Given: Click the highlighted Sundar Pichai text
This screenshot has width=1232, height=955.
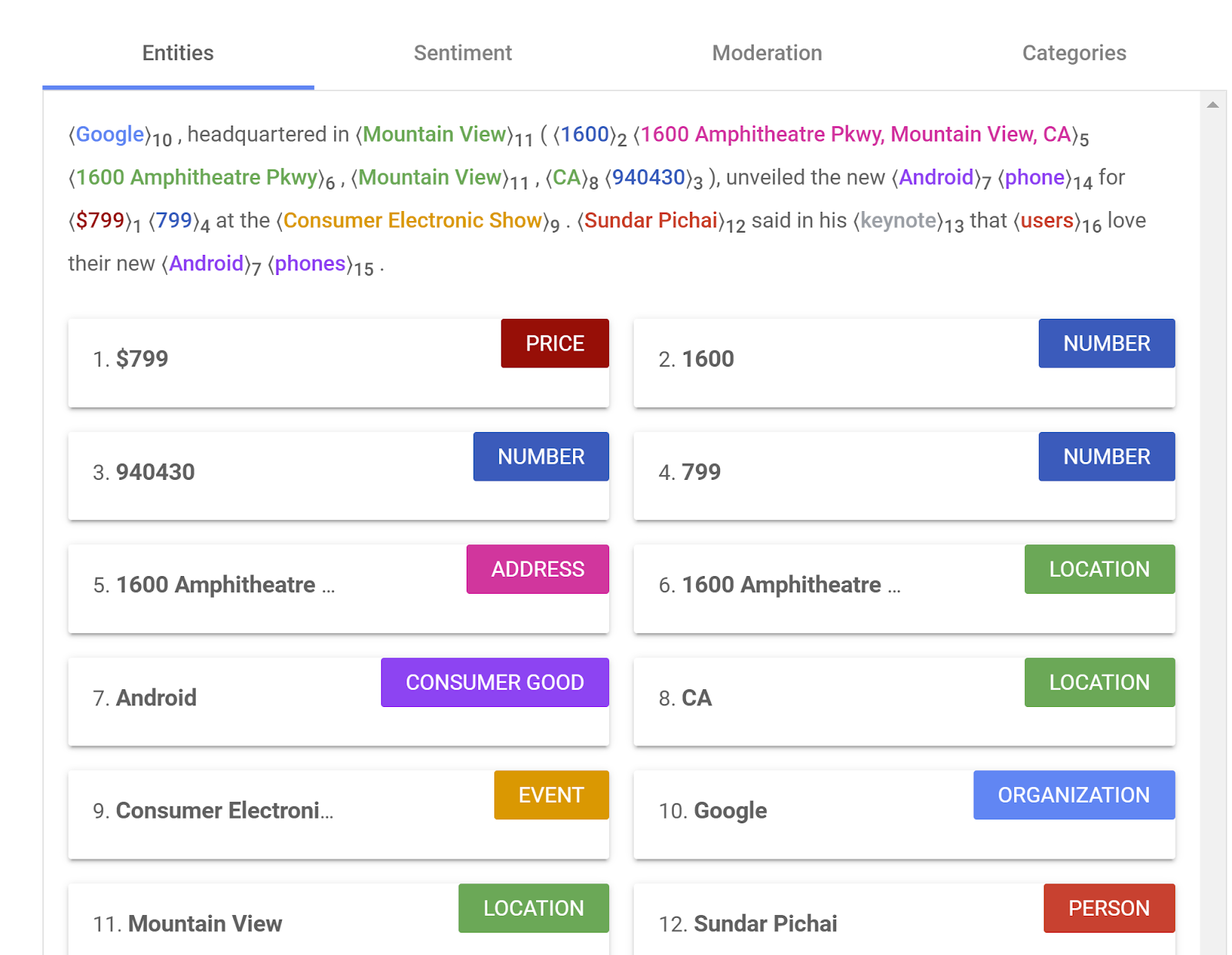Looking at the screenshot, I should [651, 221].
